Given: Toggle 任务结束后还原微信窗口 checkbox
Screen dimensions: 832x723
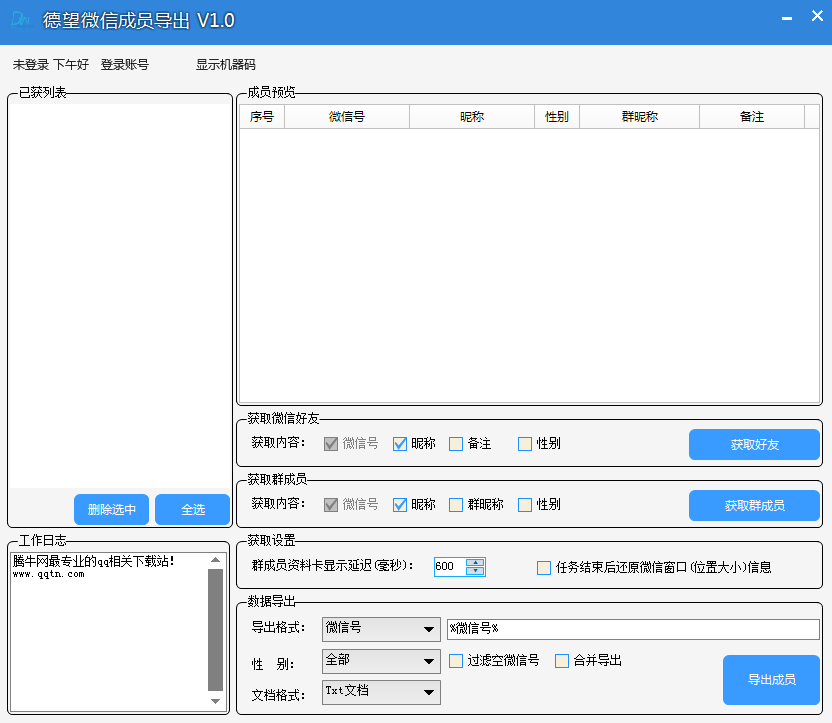Looking at the screenshot, I should [544, 568].
